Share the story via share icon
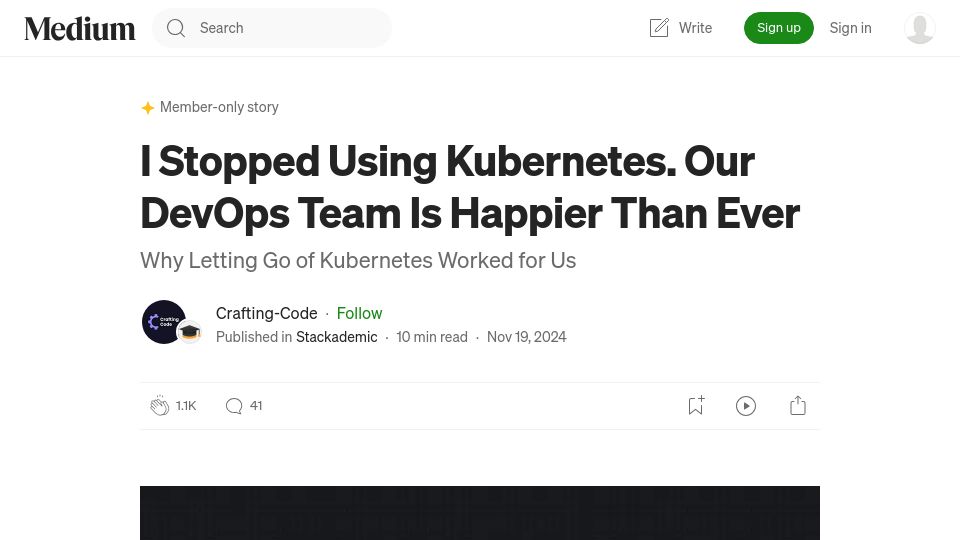The width and height of the screenshot is (960, 540). [x=798, y=405]
